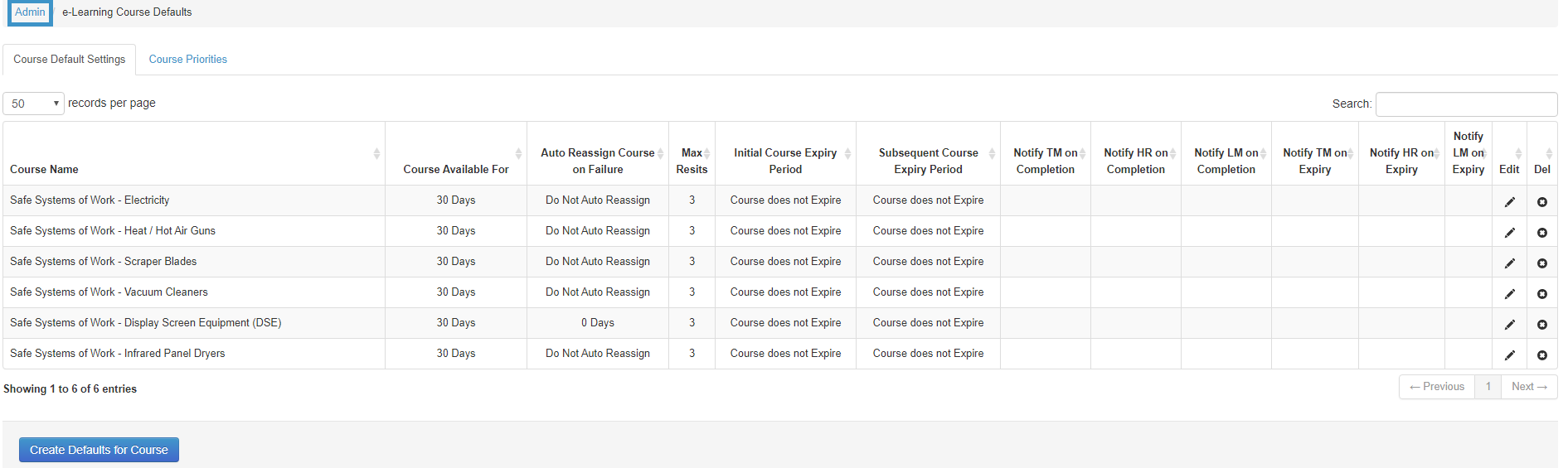Switch to Course Default Settings tab
Screen dimensions: 1568x468
(70, 60)
